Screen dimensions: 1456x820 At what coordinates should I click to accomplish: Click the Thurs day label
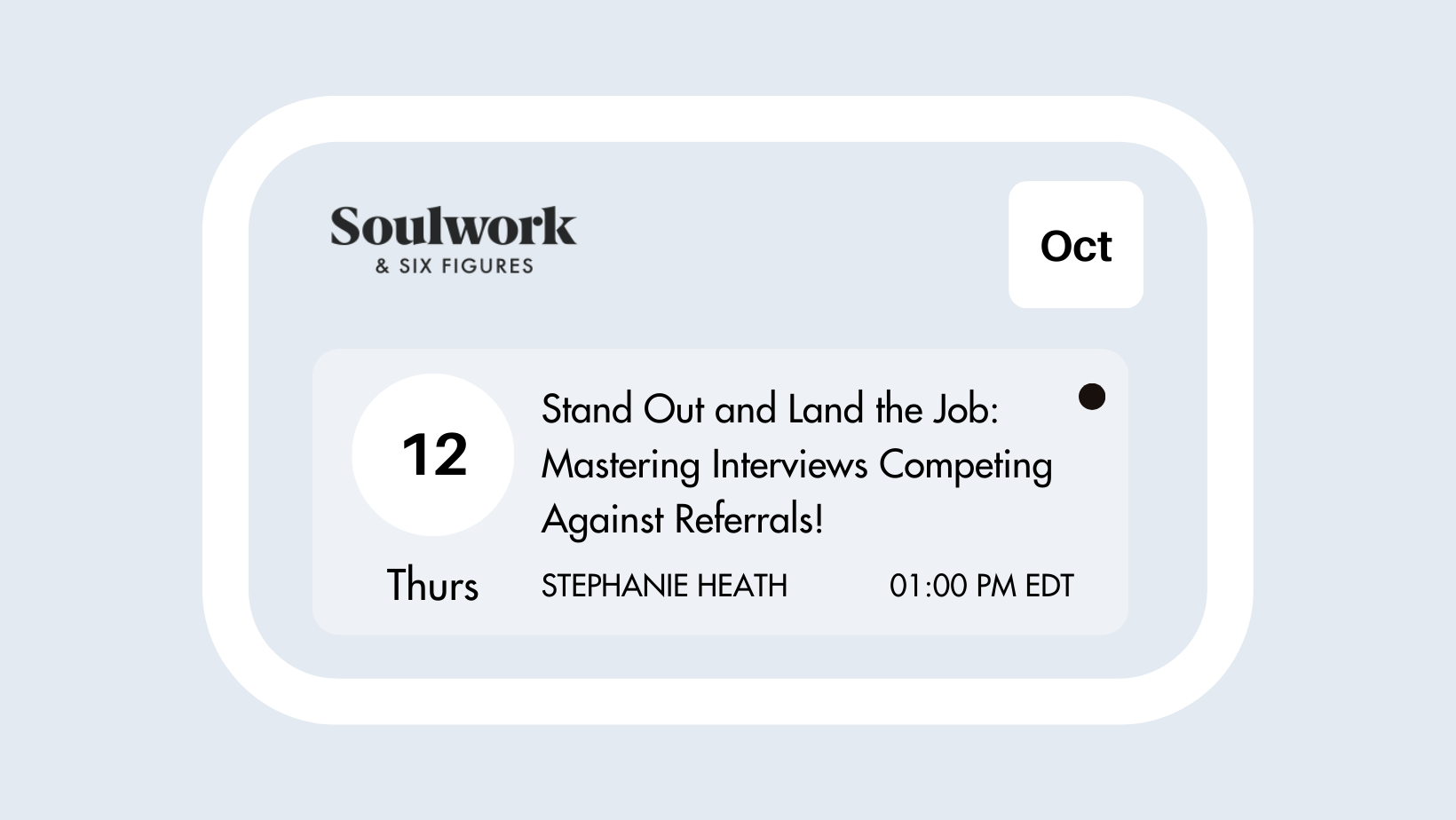coord(432,586)
